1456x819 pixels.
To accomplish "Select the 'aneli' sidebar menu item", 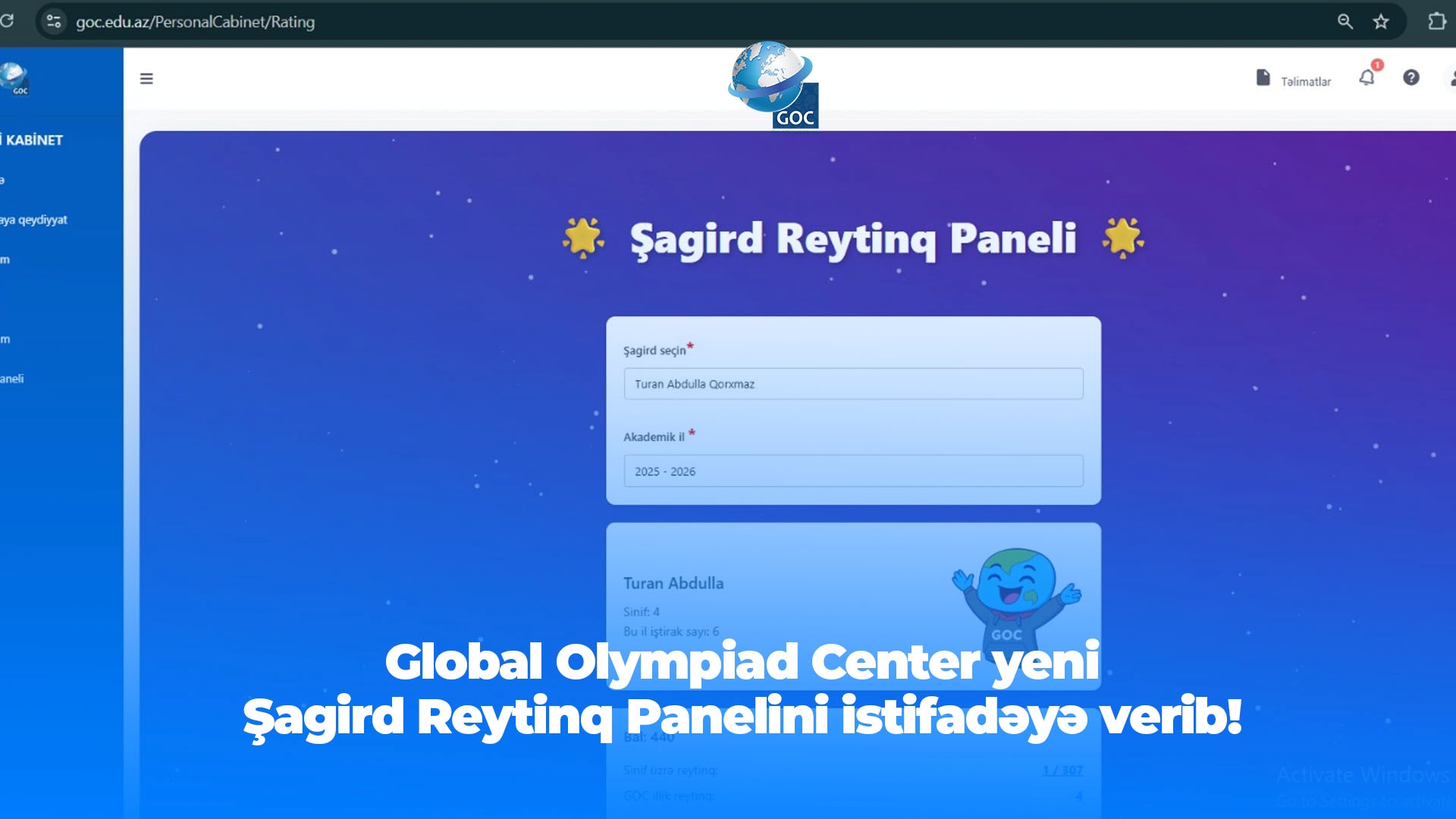I will pyautogui.click(x=12, y=378).
